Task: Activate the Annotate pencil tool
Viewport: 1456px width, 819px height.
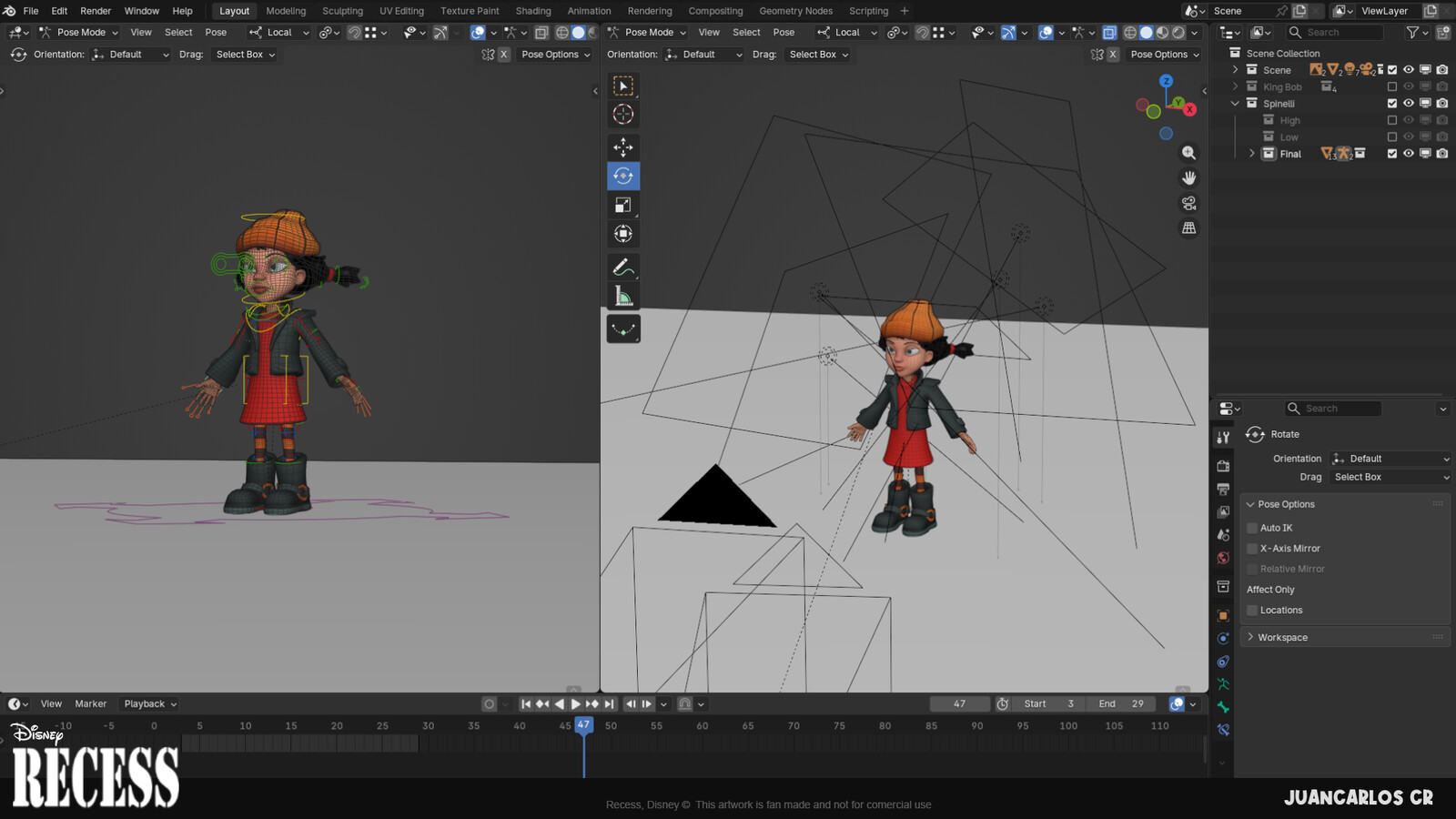Action: (x=623, y=267)
